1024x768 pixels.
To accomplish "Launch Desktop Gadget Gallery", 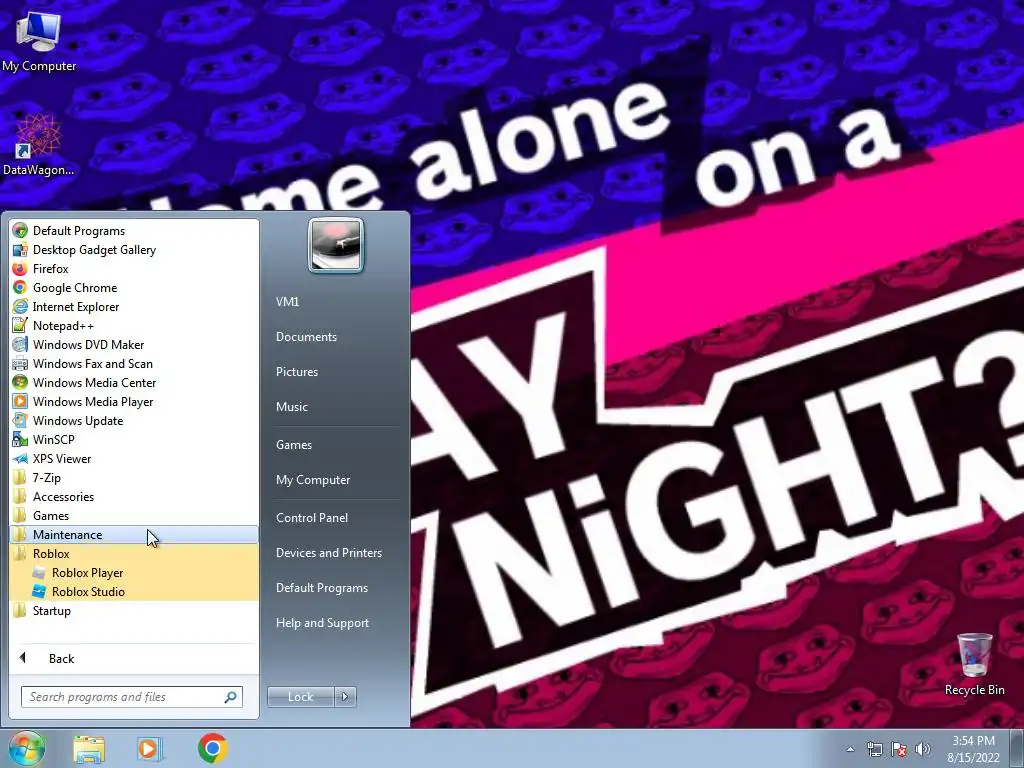I will [x=134, y=249].
